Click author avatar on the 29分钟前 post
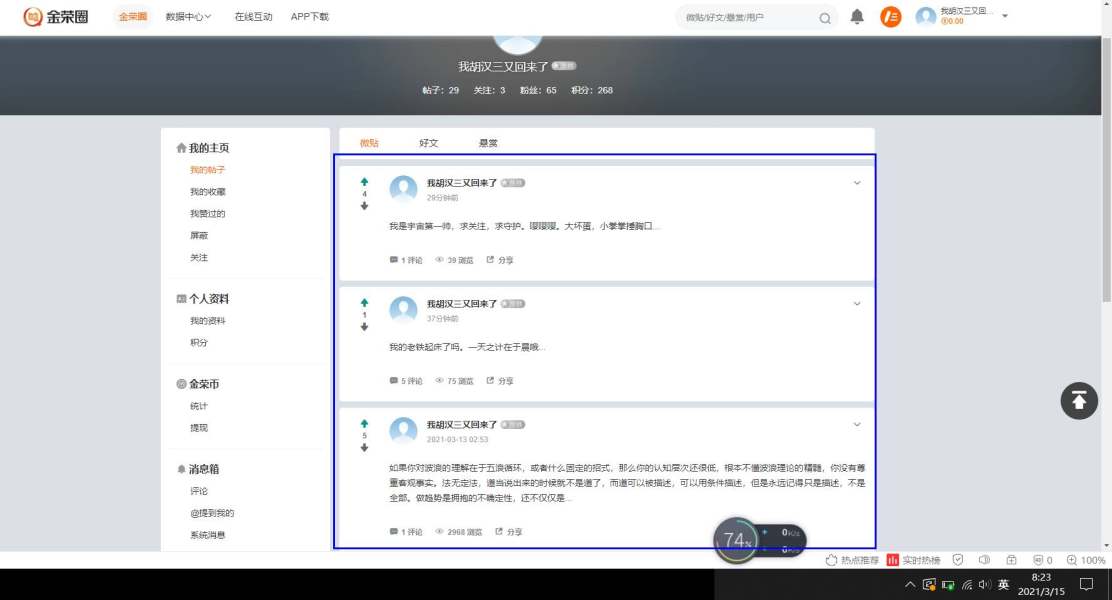Screen dimensions: 1112x600 pyautogui.click(x=404, y=189)
